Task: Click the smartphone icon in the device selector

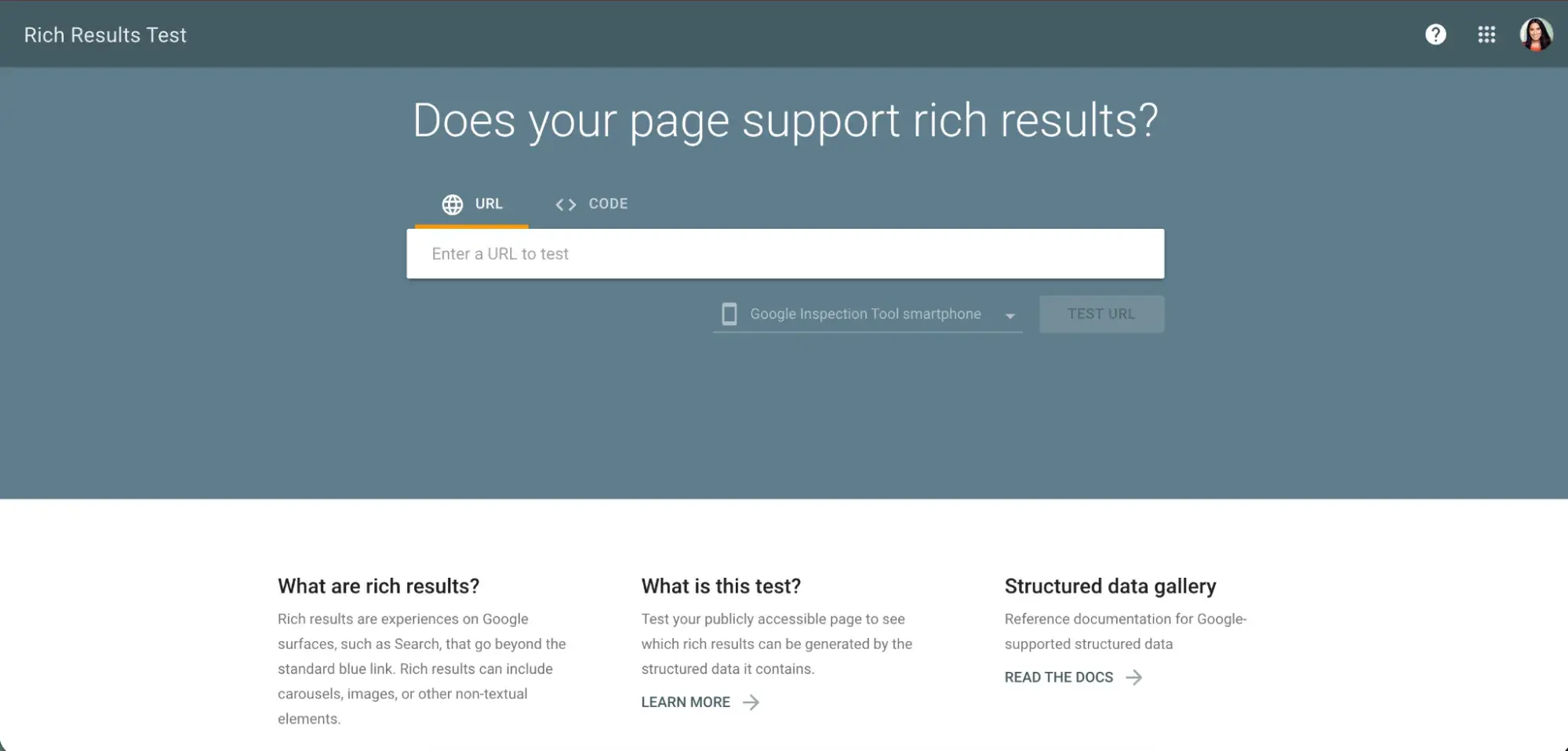Action: point(729,314)
